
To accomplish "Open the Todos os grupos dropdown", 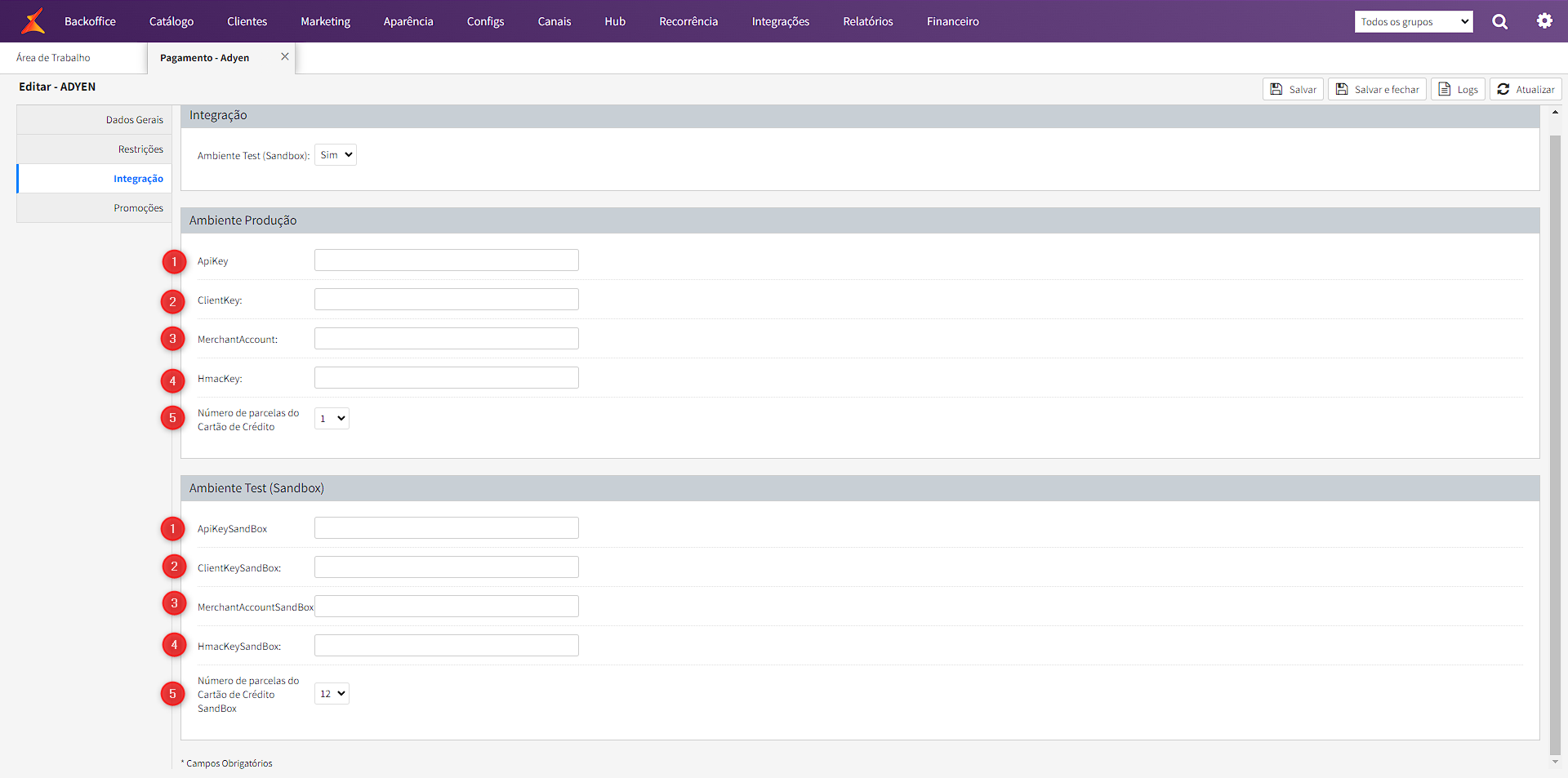I will [1414, 22].
